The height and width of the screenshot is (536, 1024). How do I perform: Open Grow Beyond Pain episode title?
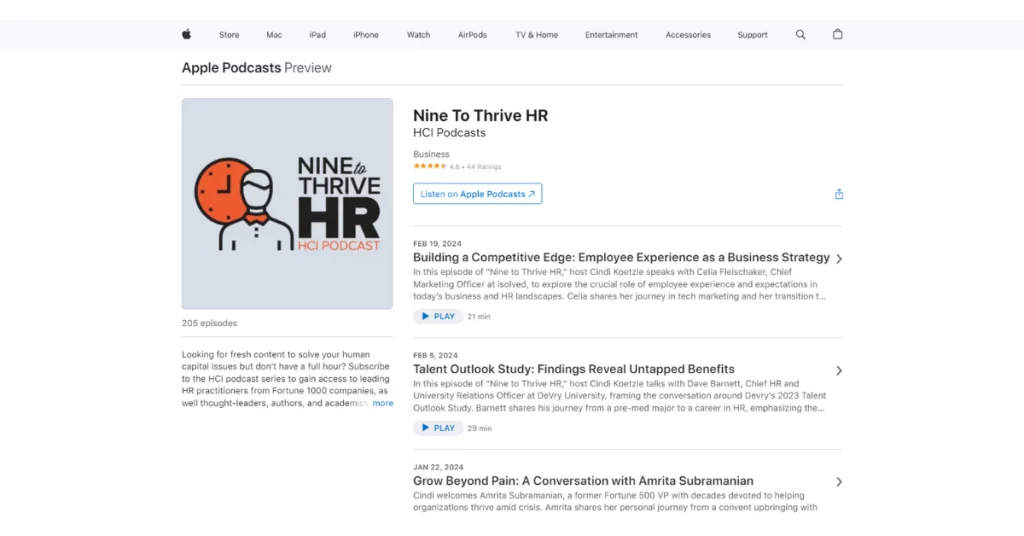point(583,481)
